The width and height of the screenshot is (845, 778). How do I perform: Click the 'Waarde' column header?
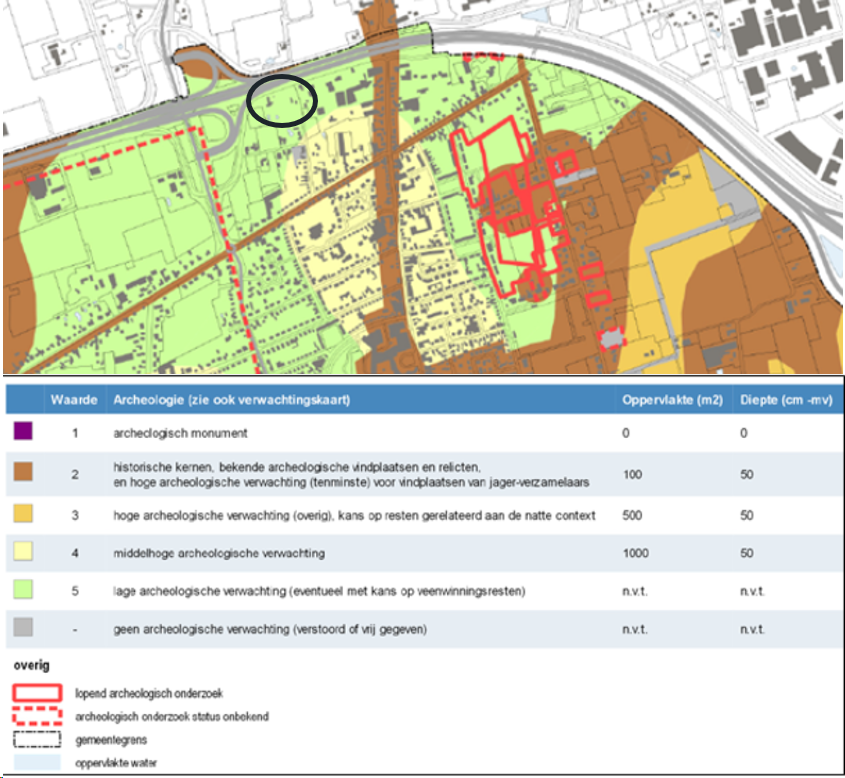[x=74, y=400]
